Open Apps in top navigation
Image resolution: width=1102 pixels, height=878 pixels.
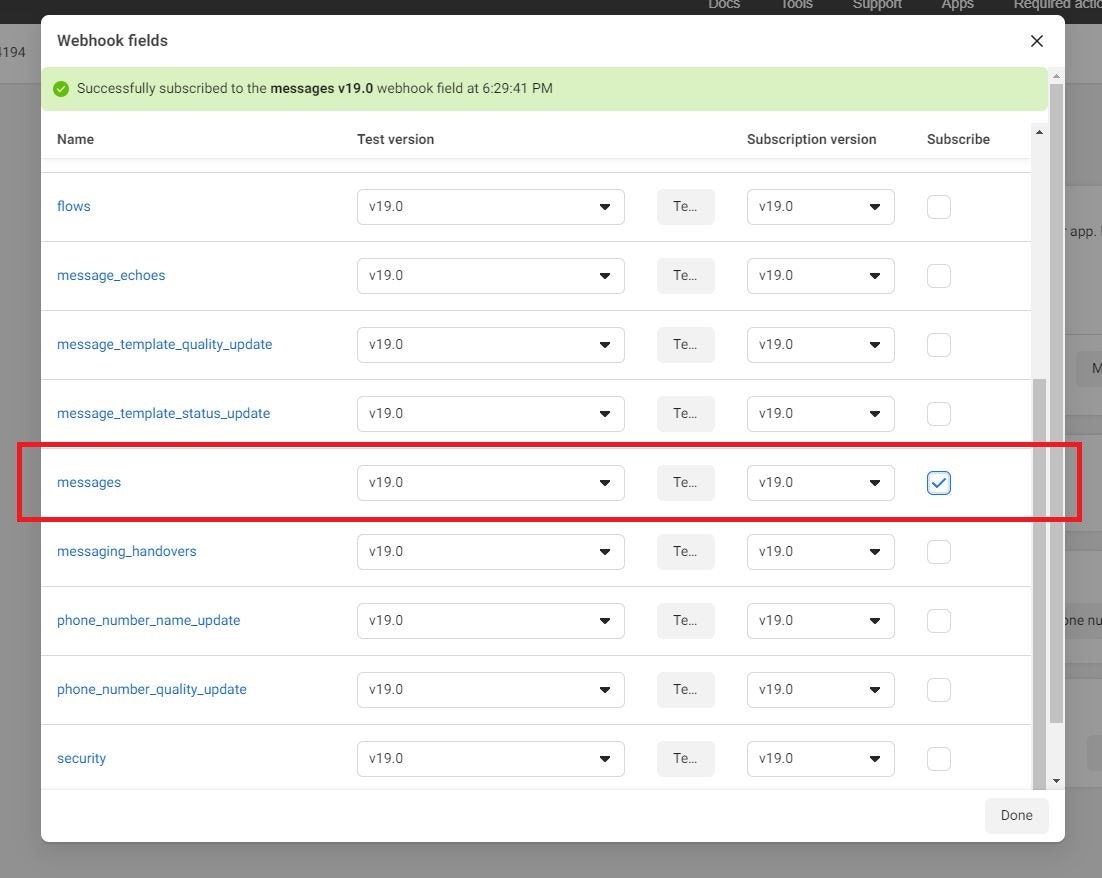pos(957,4)
